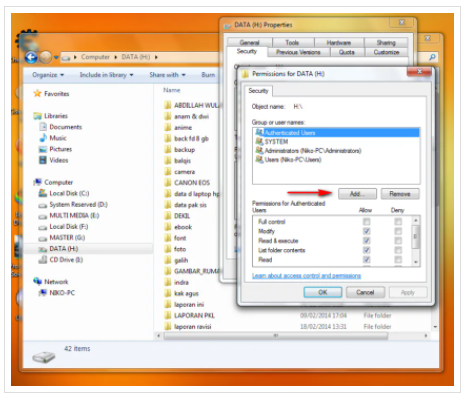
Task: Open the Sharing tab
Action: (x=386, y=43)
